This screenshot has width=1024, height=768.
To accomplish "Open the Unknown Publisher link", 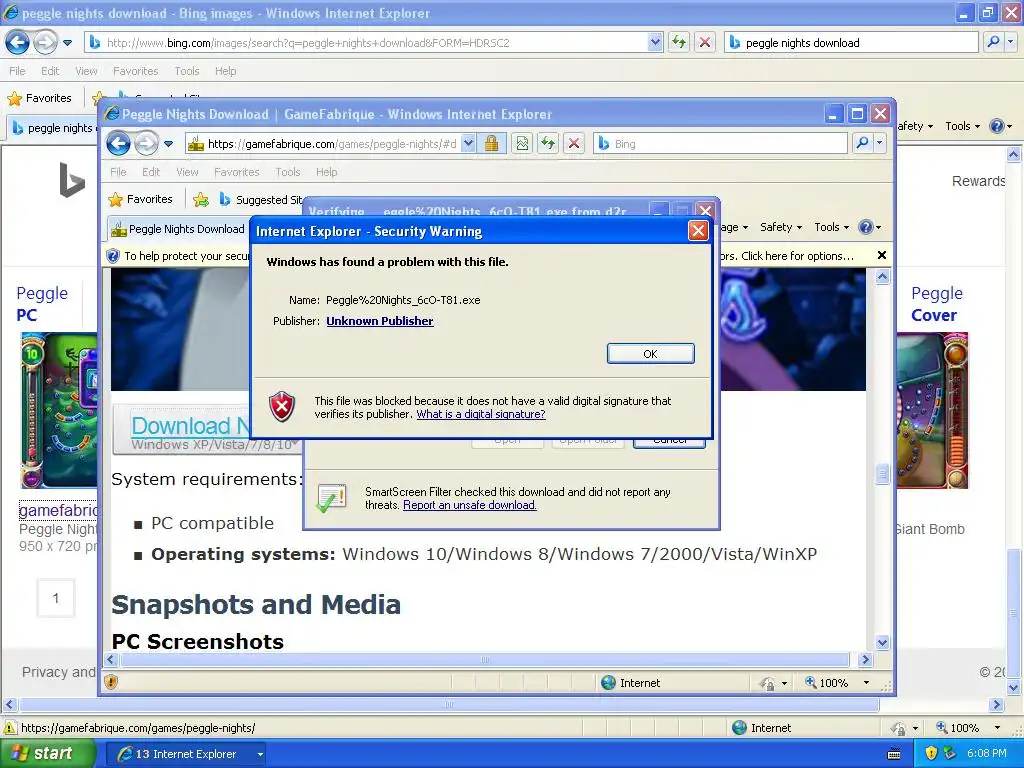I will coord(379,321).
